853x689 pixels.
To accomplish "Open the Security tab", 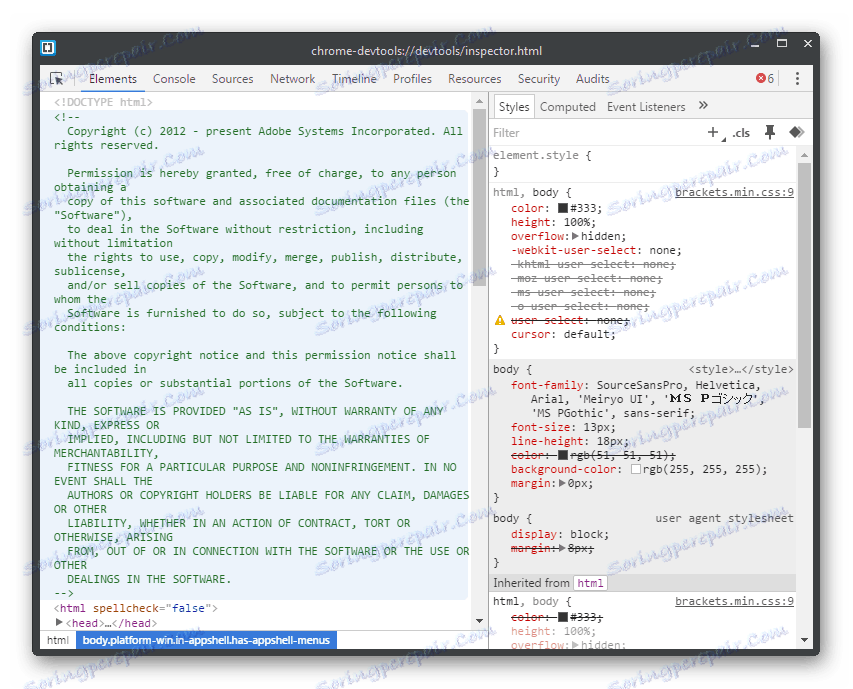I will click(x=539, y=79).
